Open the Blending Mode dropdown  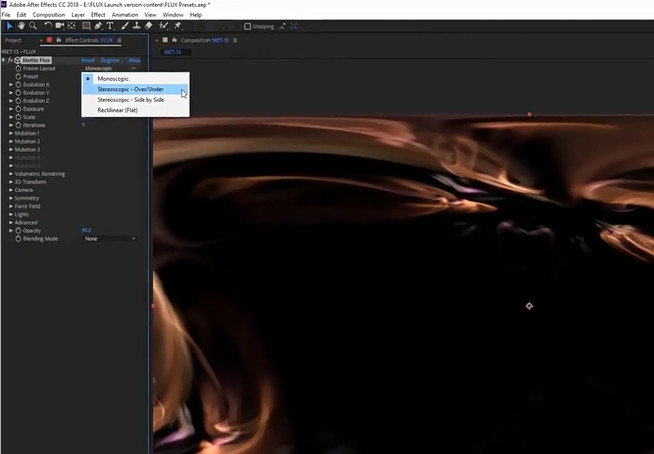click(x=109, y=239)
